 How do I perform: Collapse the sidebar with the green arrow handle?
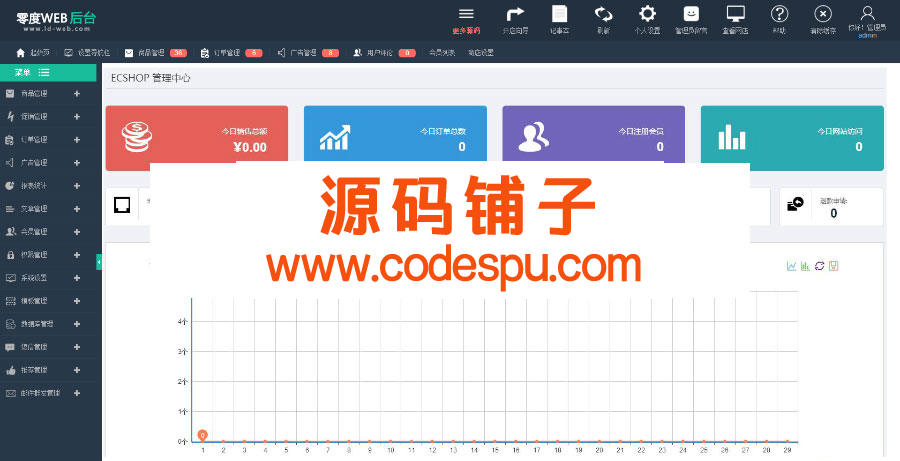coord(99,262)
